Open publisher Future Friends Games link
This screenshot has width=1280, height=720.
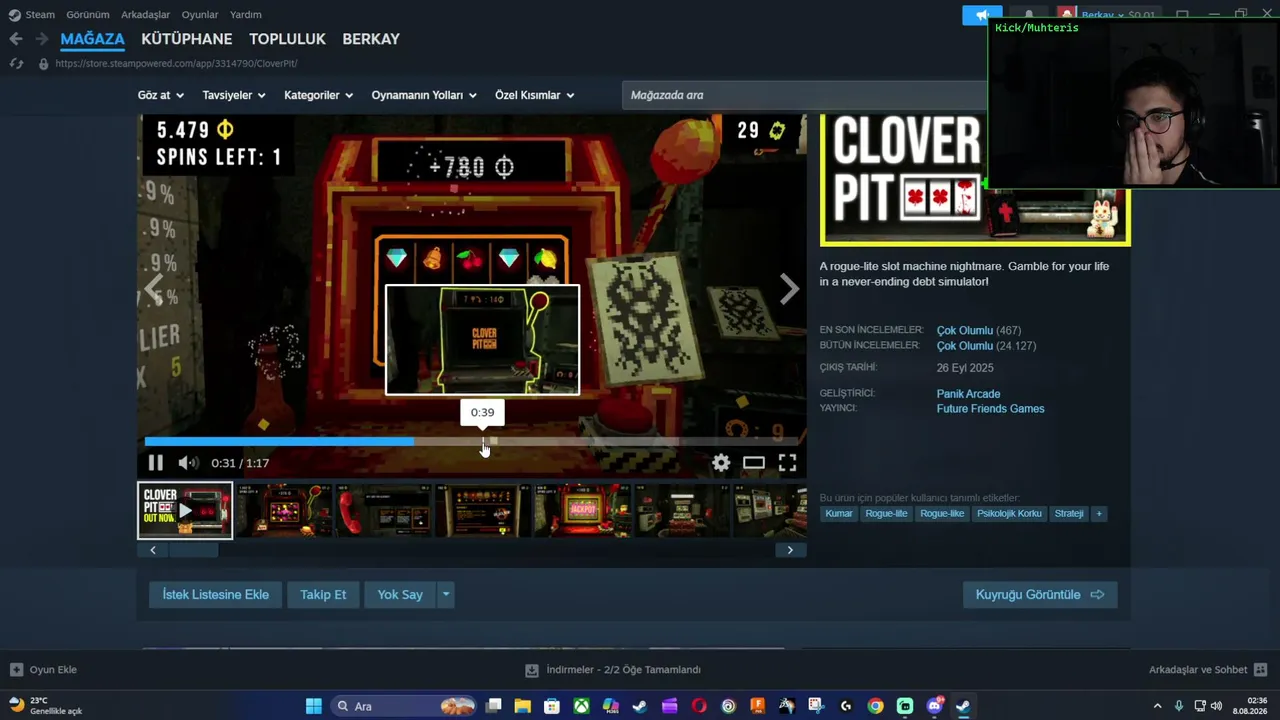990,409
